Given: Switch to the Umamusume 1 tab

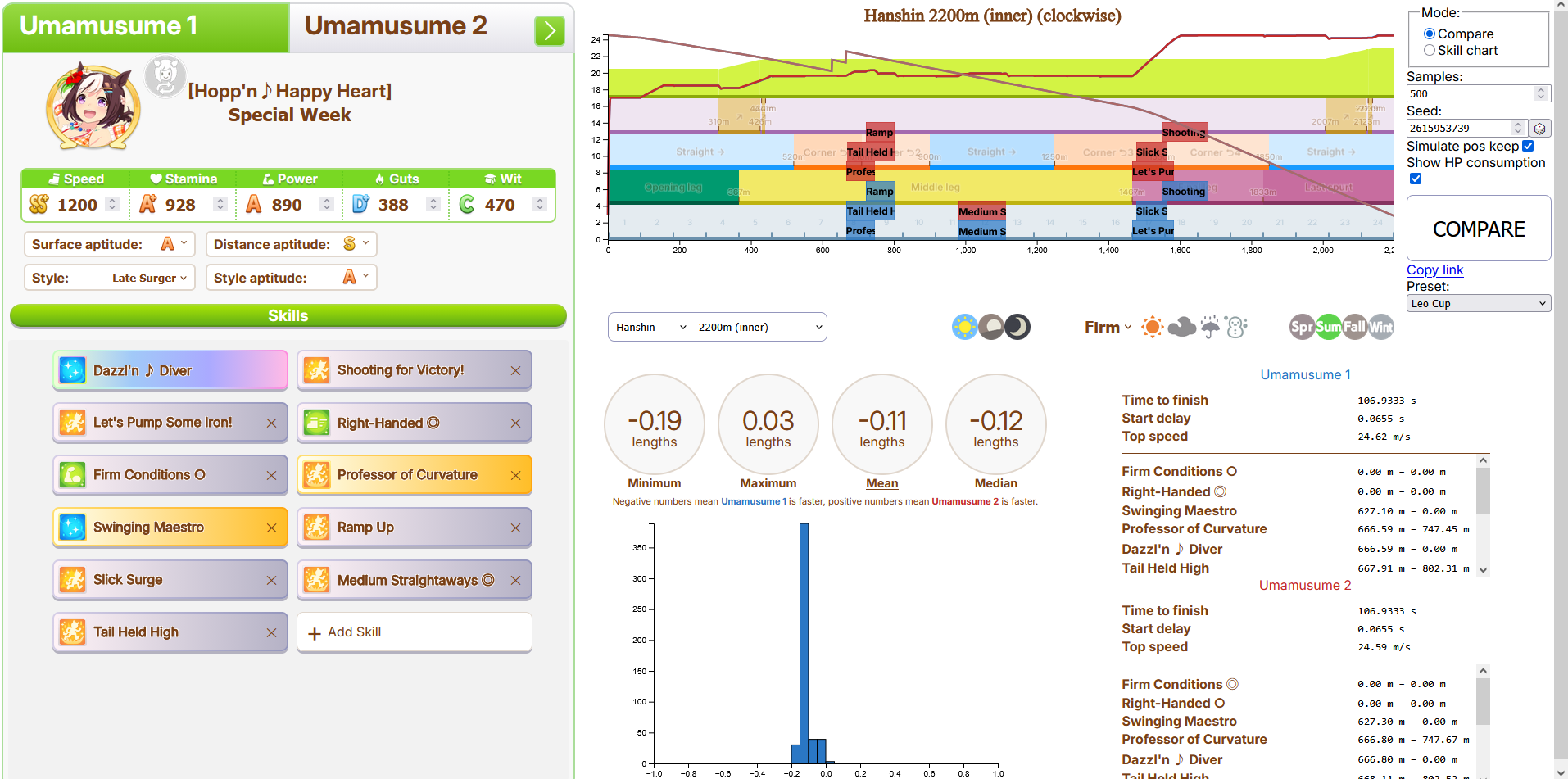Looking at the screenshot, I should pos(146,26).
